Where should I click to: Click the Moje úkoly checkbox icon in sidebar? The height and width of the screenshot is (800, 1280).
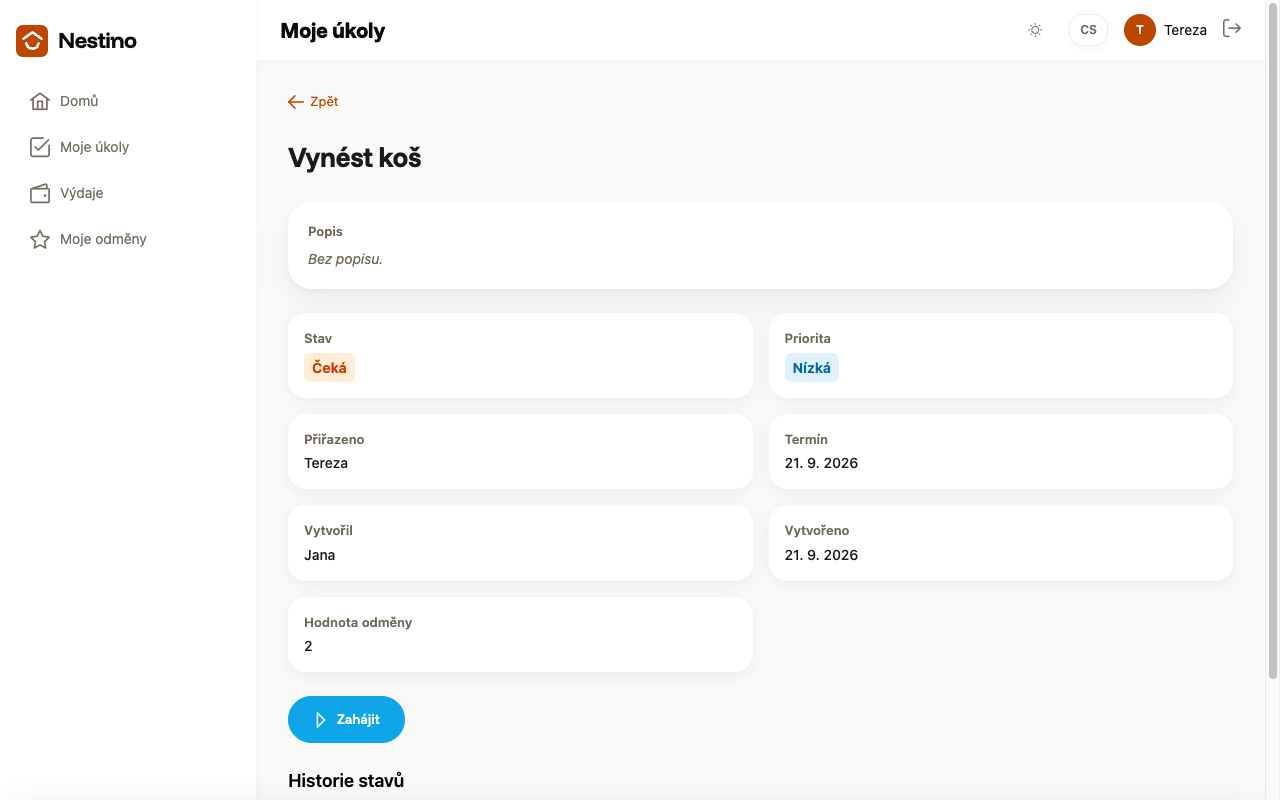tap(40, 147)
